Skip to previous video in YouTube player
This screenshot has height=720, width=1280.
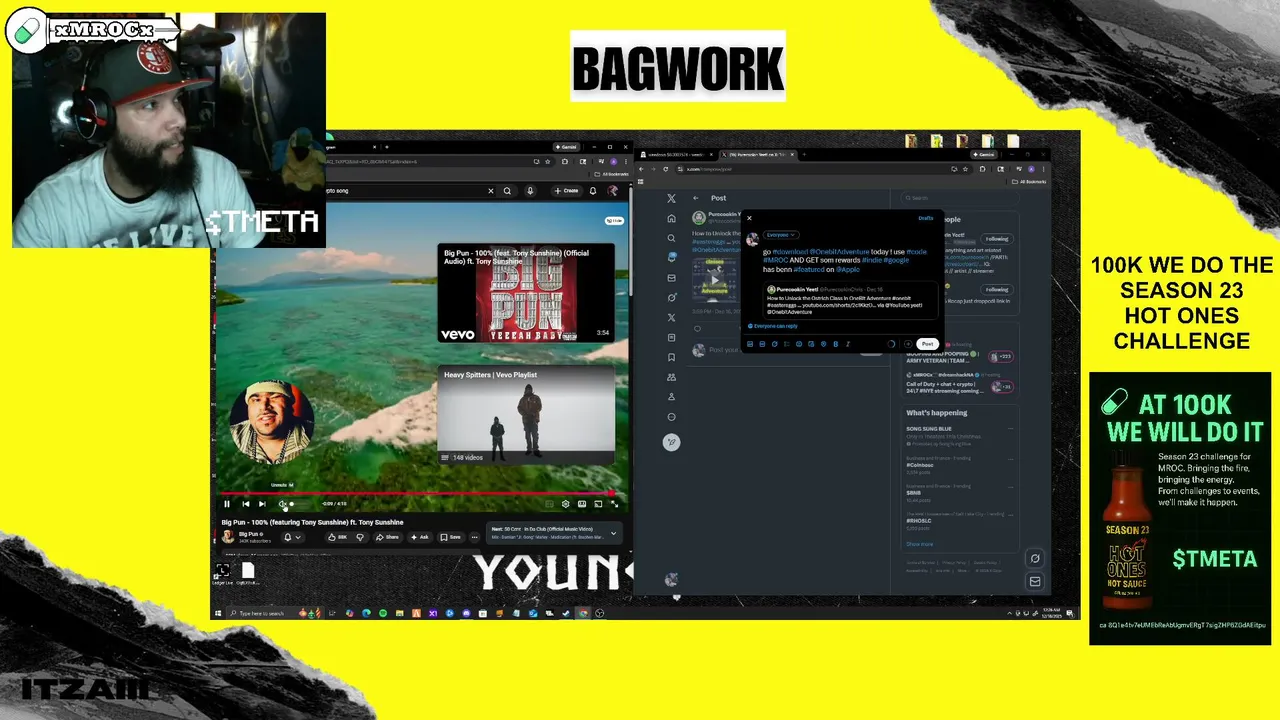[246, 504]
